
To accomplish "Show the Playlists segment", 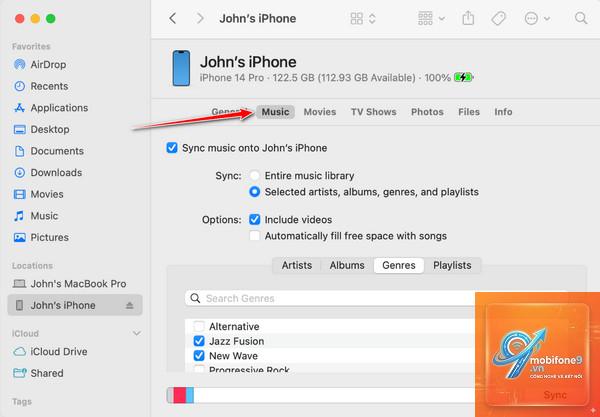I will tap(452, 265).
